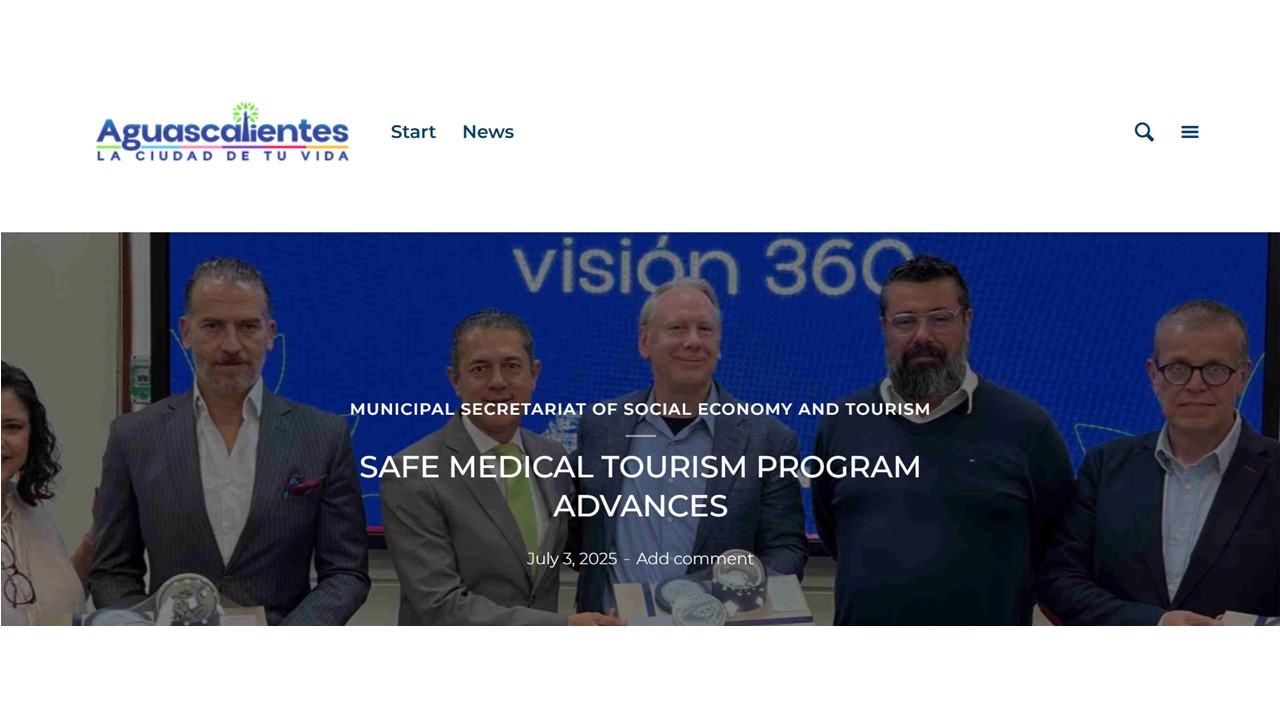Viewport: 1280px width, 720px height.
Task: Click the green tree emblem above the logo
Action: pos(245,113)
